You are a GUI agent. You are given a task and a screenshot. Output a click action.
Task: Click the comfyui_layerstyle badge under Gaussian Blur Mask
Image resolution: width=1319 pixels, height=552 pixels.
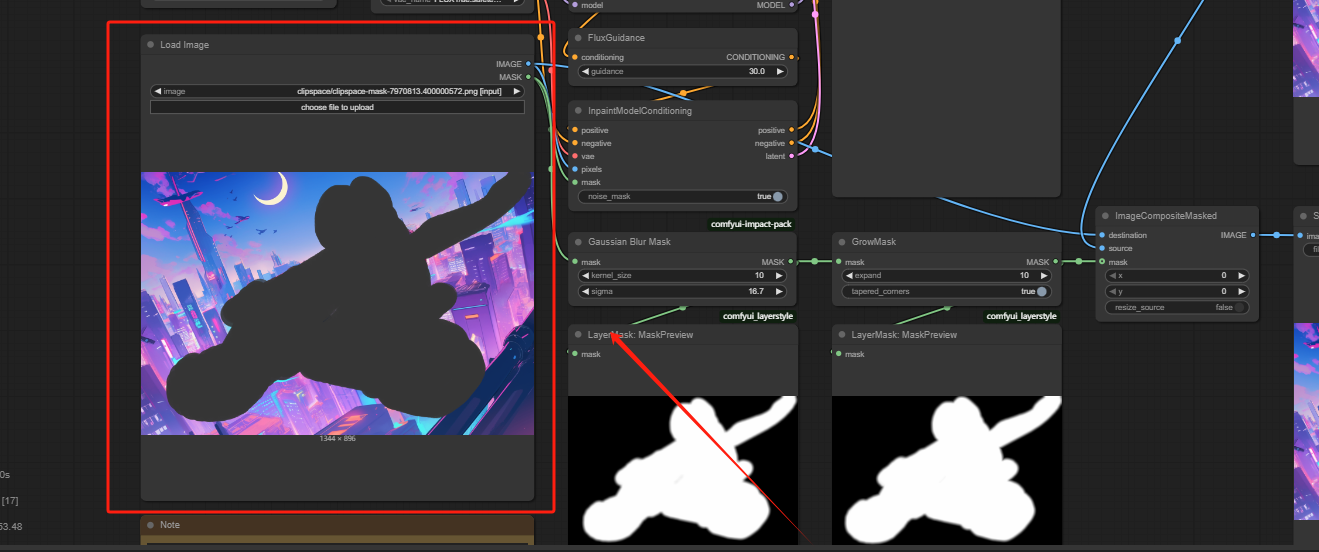coord(758,316)
